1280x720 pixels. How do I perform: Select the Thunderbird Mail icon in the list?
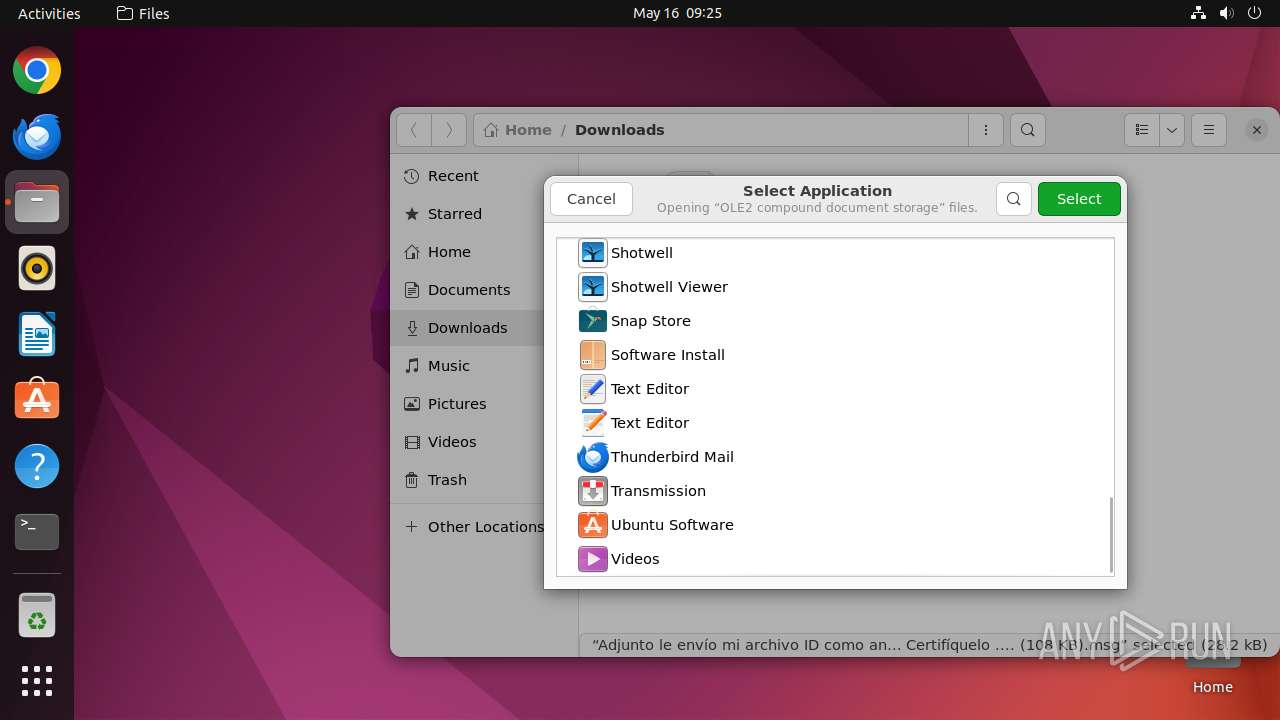point(593,457)
